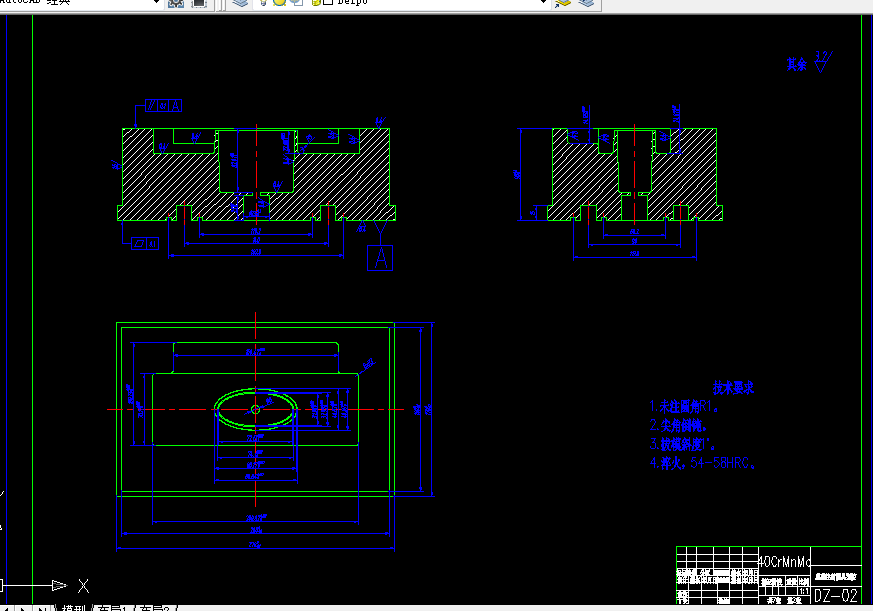
Task: Toggle the layer freeze sun icon
Action: [x=279, y=2]
